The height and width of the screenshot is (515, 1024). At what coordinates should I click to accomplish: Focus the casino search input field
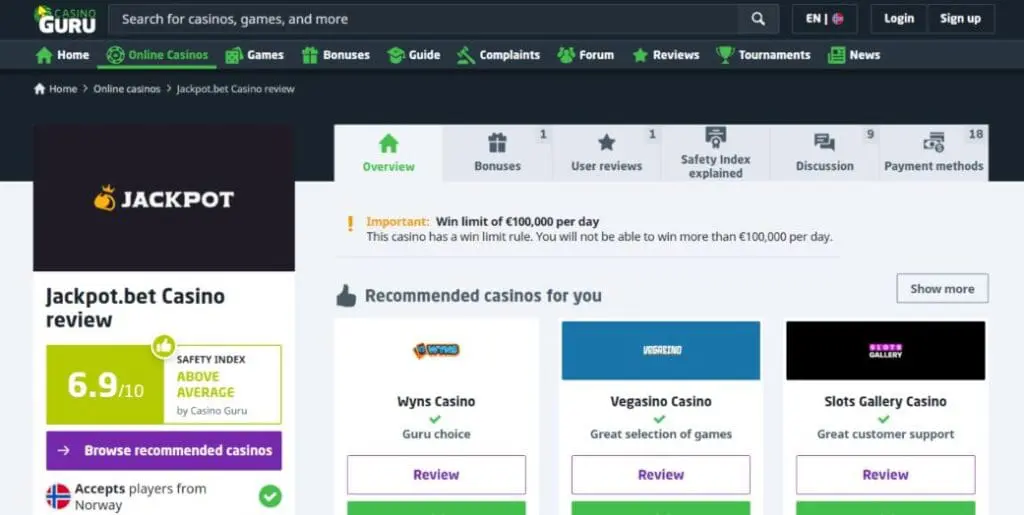coord(423,19)
